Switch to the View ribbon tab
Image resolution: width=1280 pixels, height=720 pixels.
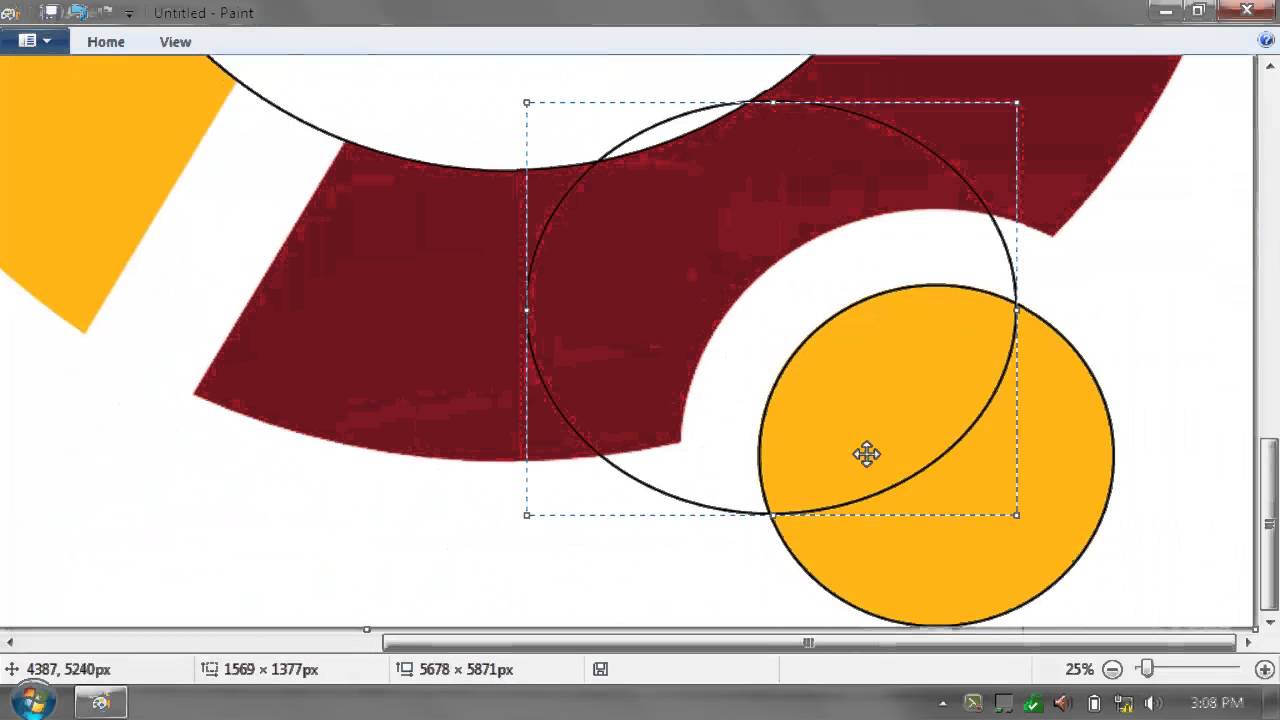(x=175, y=42)
